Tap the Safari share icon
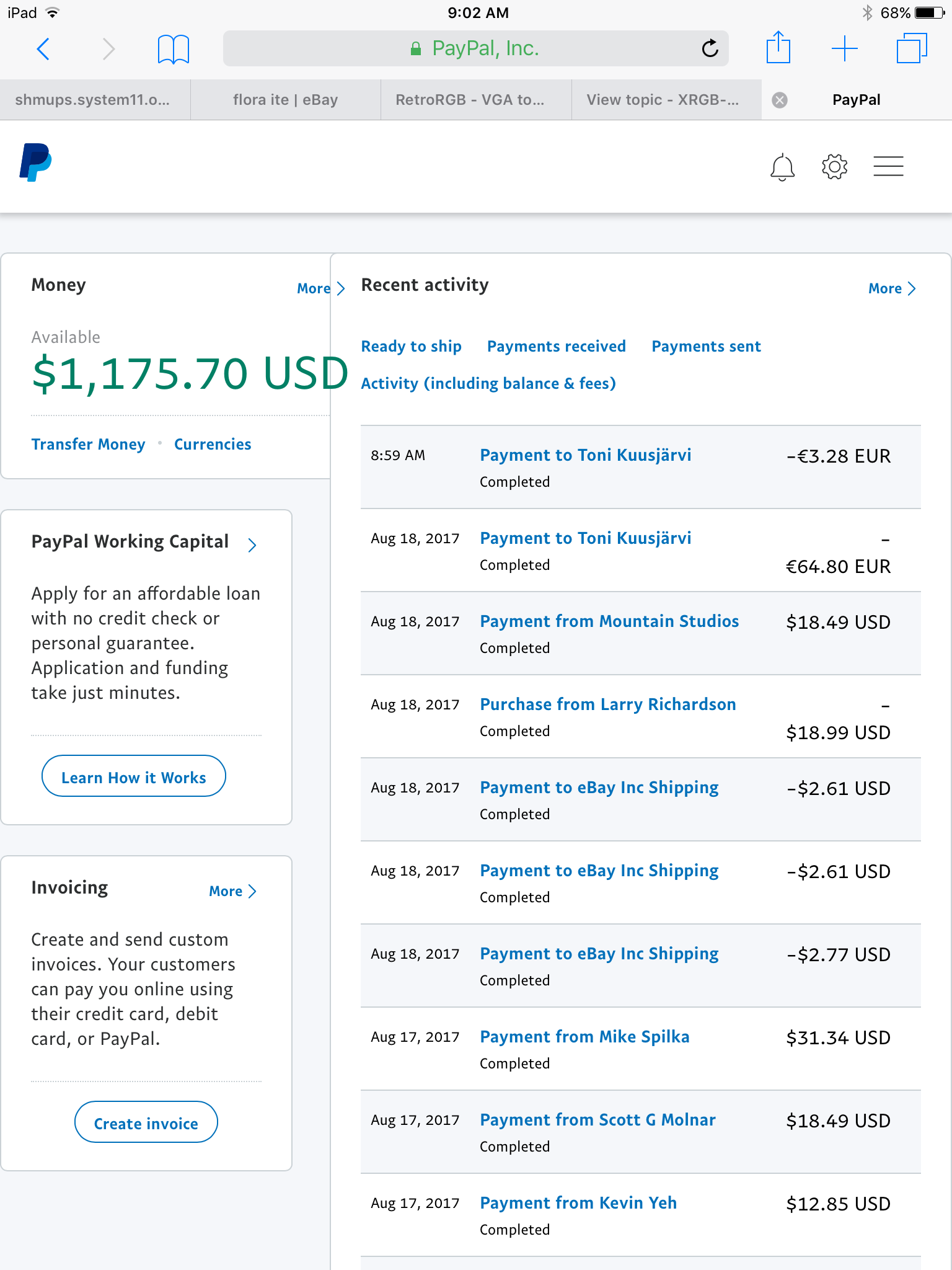 [x=778, y=47]
